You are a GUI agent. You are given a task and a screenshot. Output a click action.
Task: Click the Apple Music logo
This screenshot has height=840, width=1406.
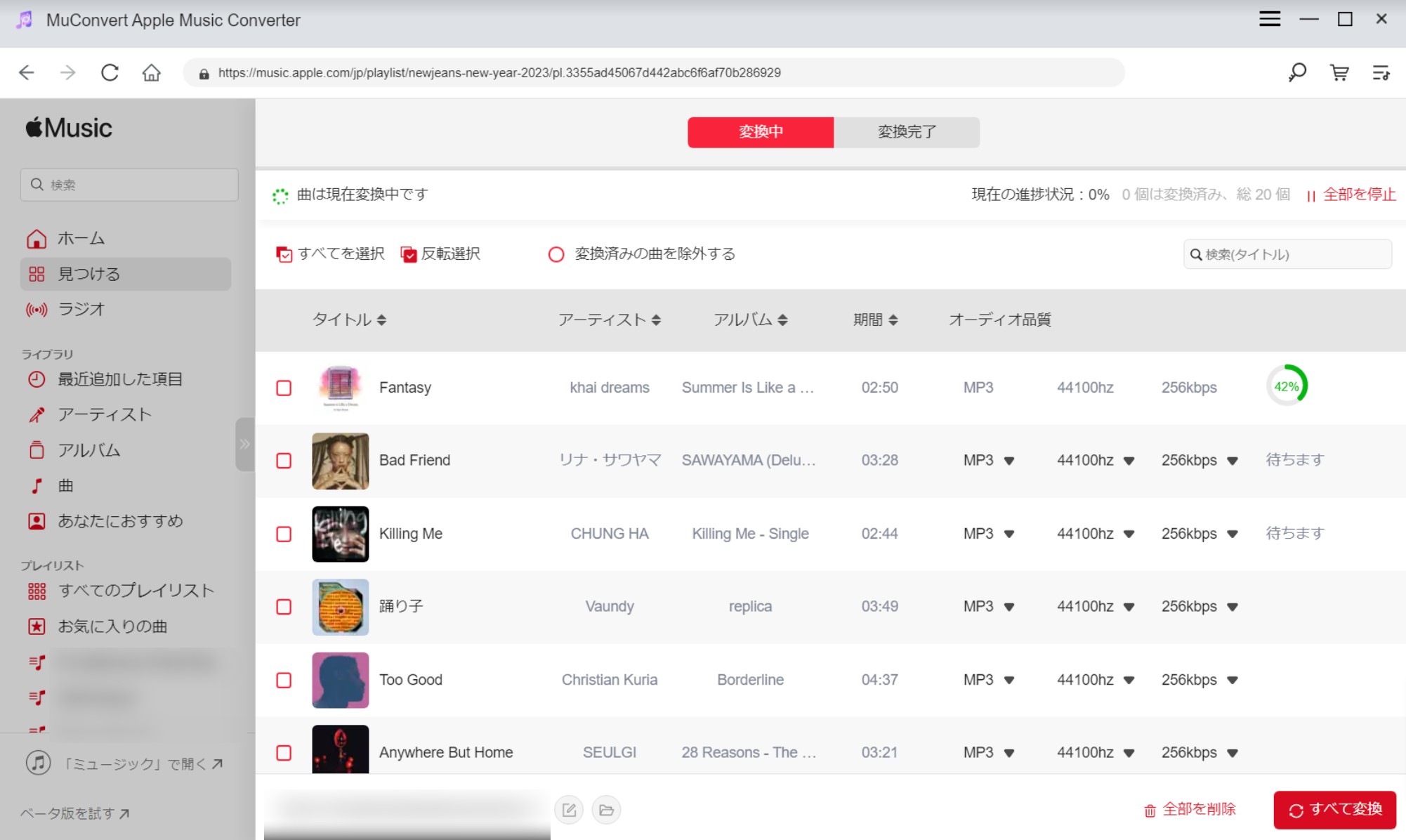[x=69, y=128]
